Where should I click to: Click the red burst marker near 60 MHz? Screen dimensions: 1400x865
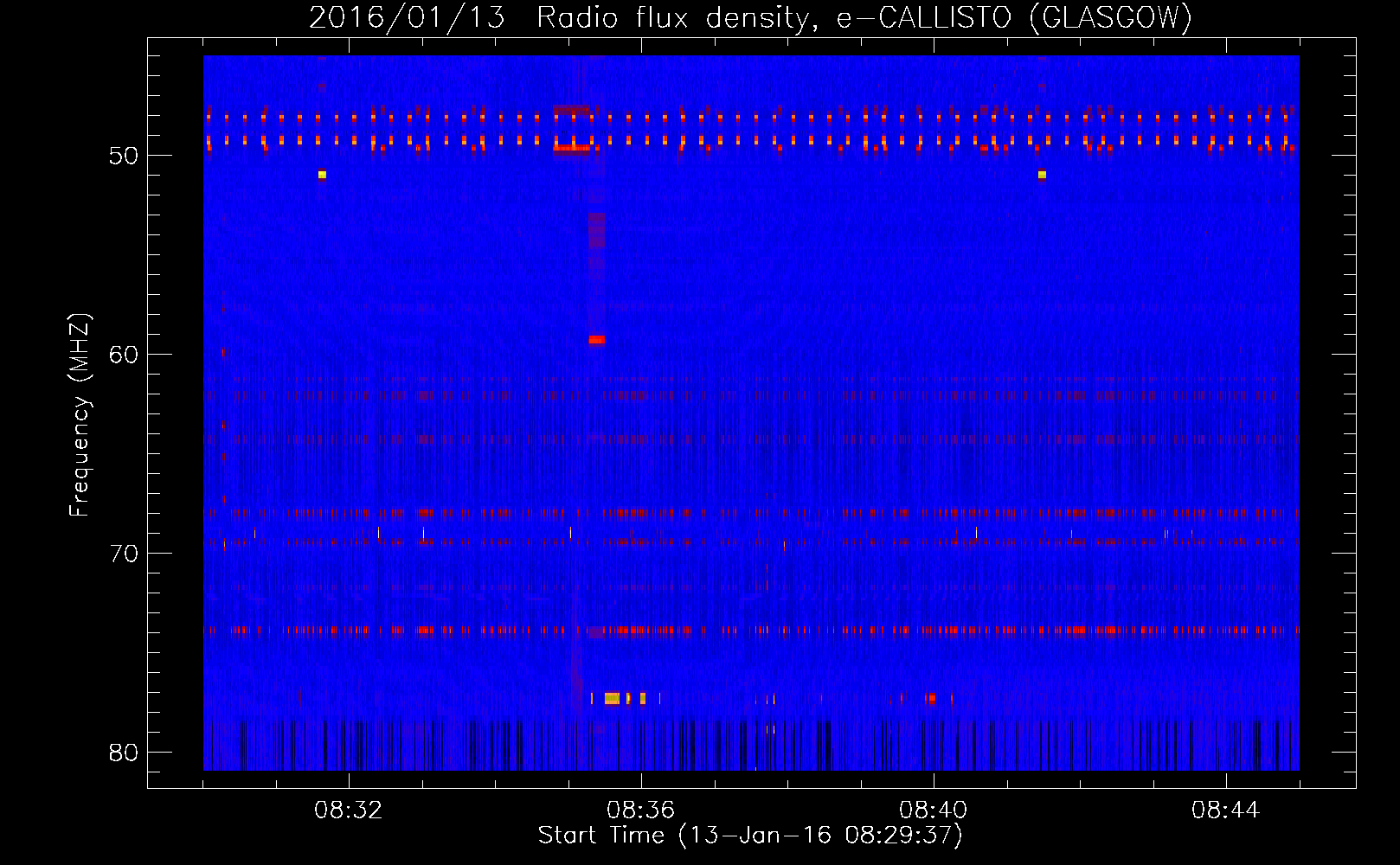(597, 340)
